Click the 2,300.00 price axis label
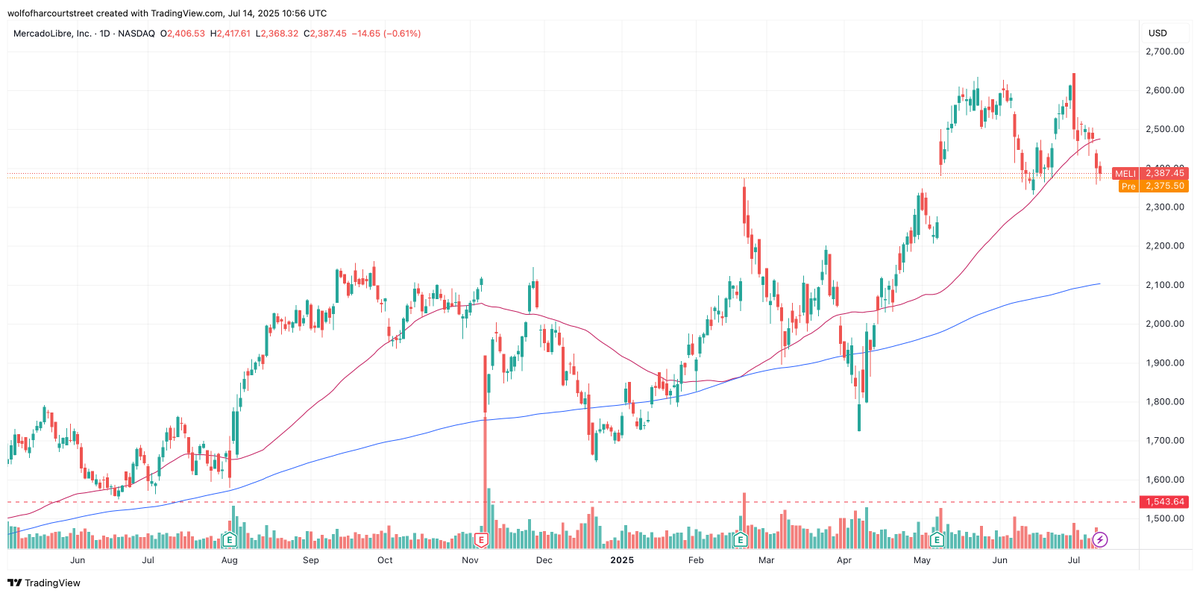Viewport: 1200px width, 596px height. 1165,207
